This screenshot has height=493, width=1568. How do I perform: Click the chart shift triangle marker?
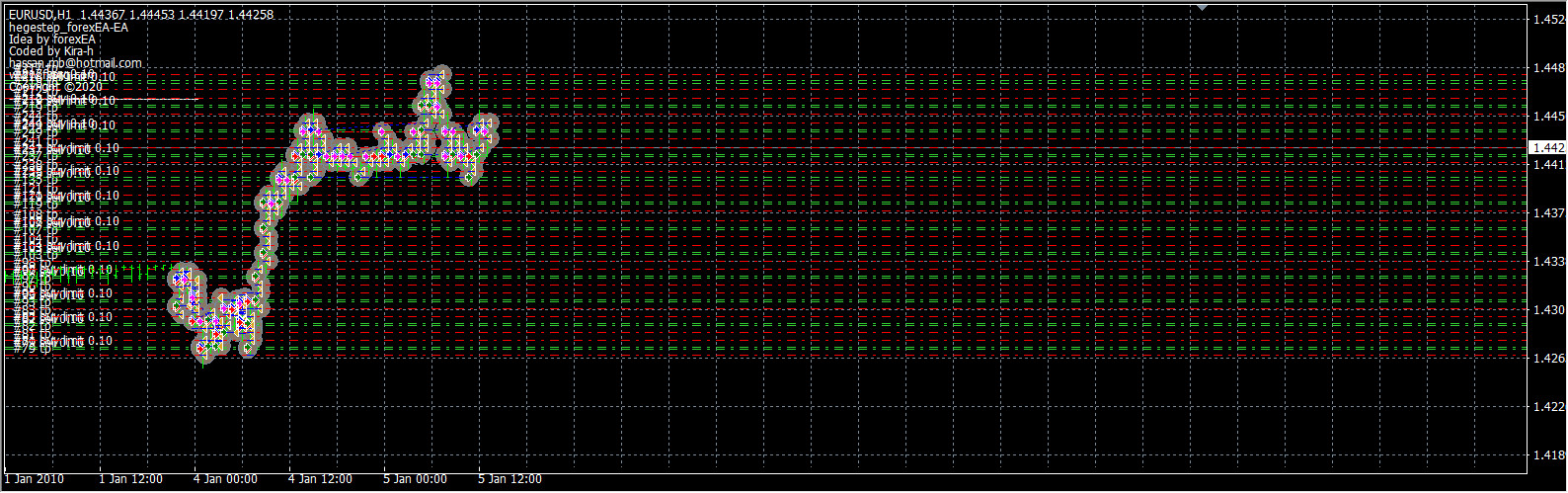[x=1202, y=7]
